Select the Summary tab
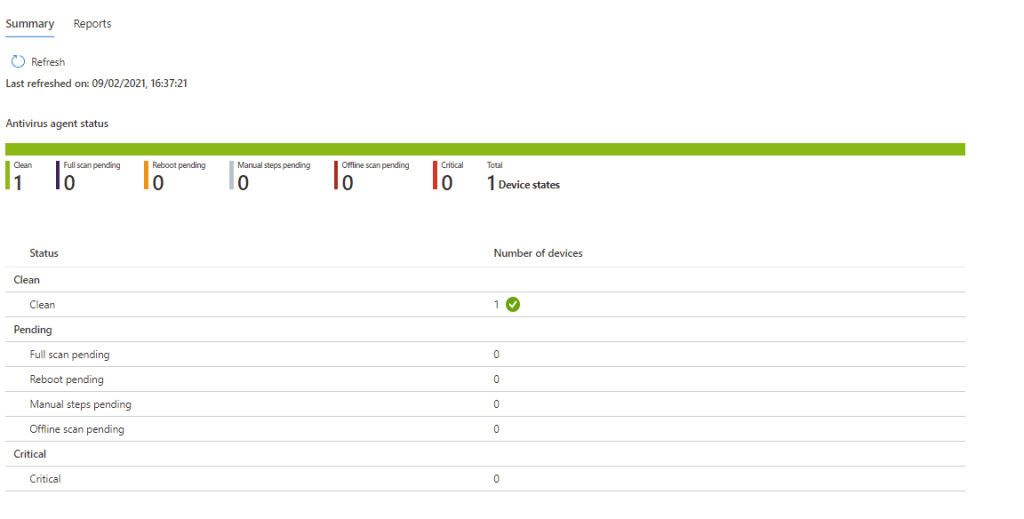The width and height of the screenshot is (1024, 519). [x=30, y=24]
